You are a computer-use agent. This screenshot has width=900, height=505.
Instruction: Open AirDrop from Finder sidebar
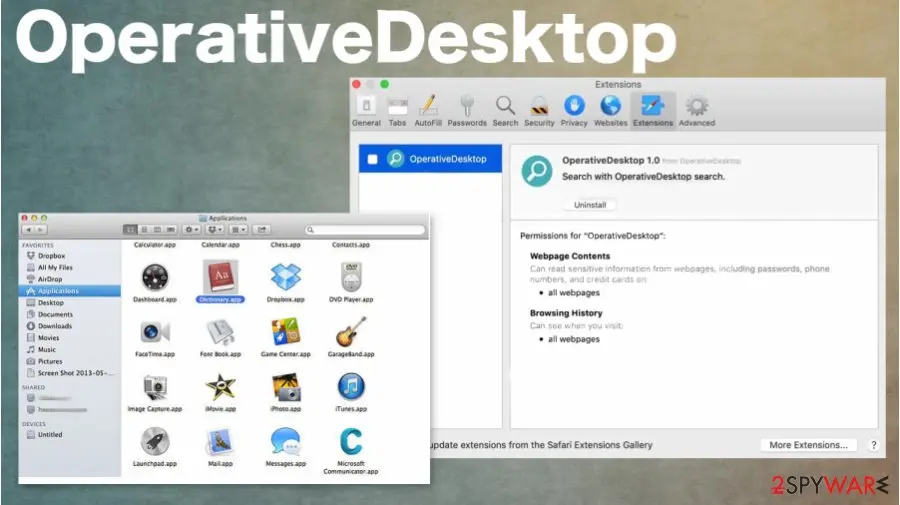click(x=50, y=279)
